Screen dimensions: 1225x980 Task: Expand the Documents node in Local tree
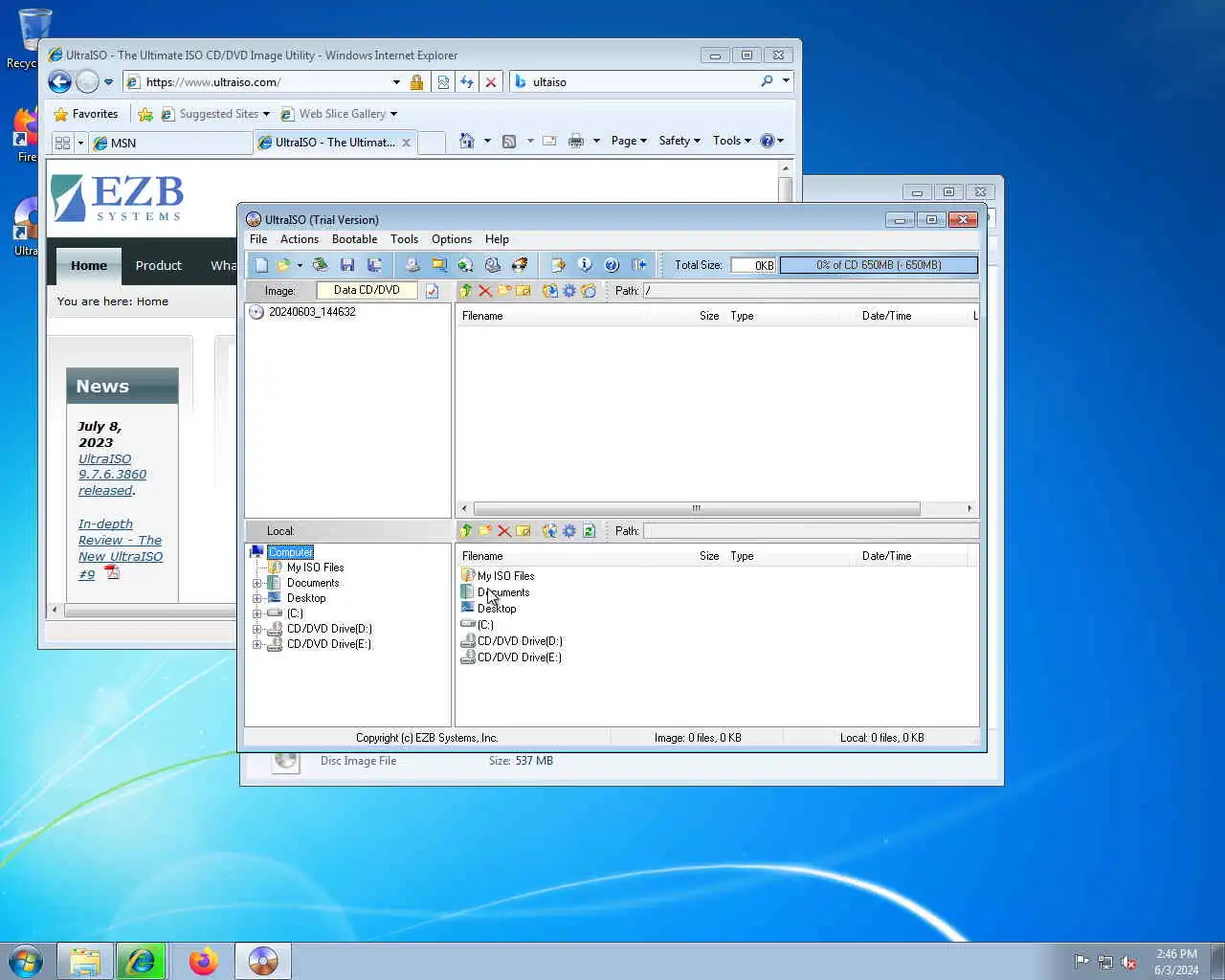(x=256, y=583)
